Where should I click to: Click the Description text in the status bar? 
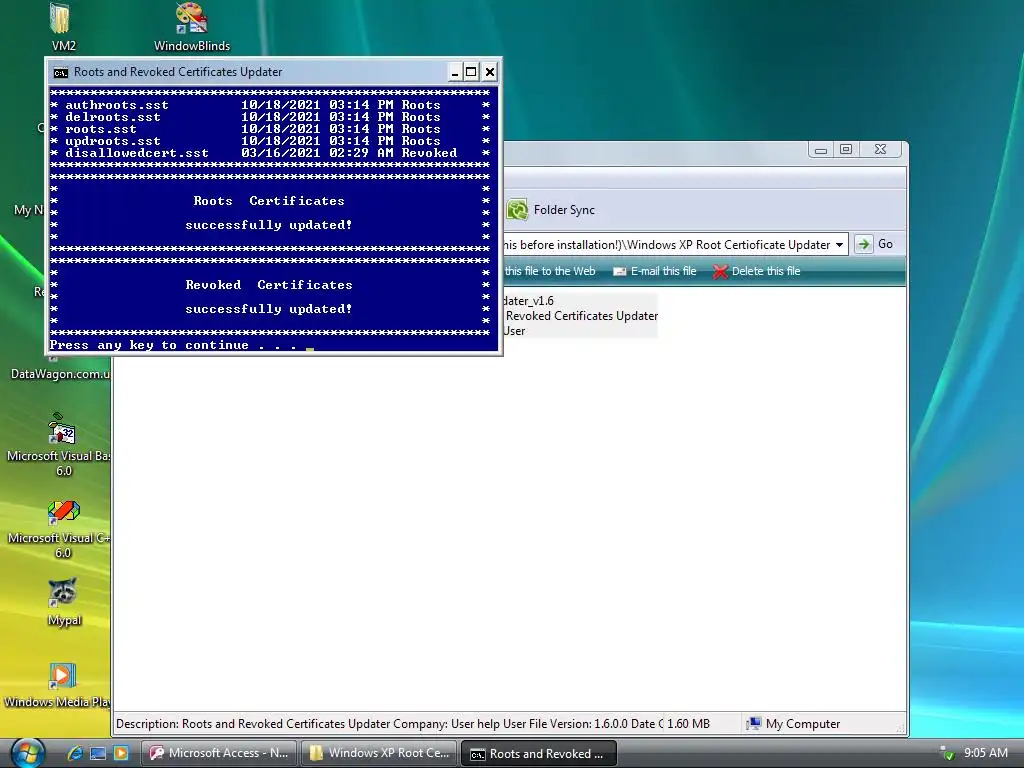[389, 724]
